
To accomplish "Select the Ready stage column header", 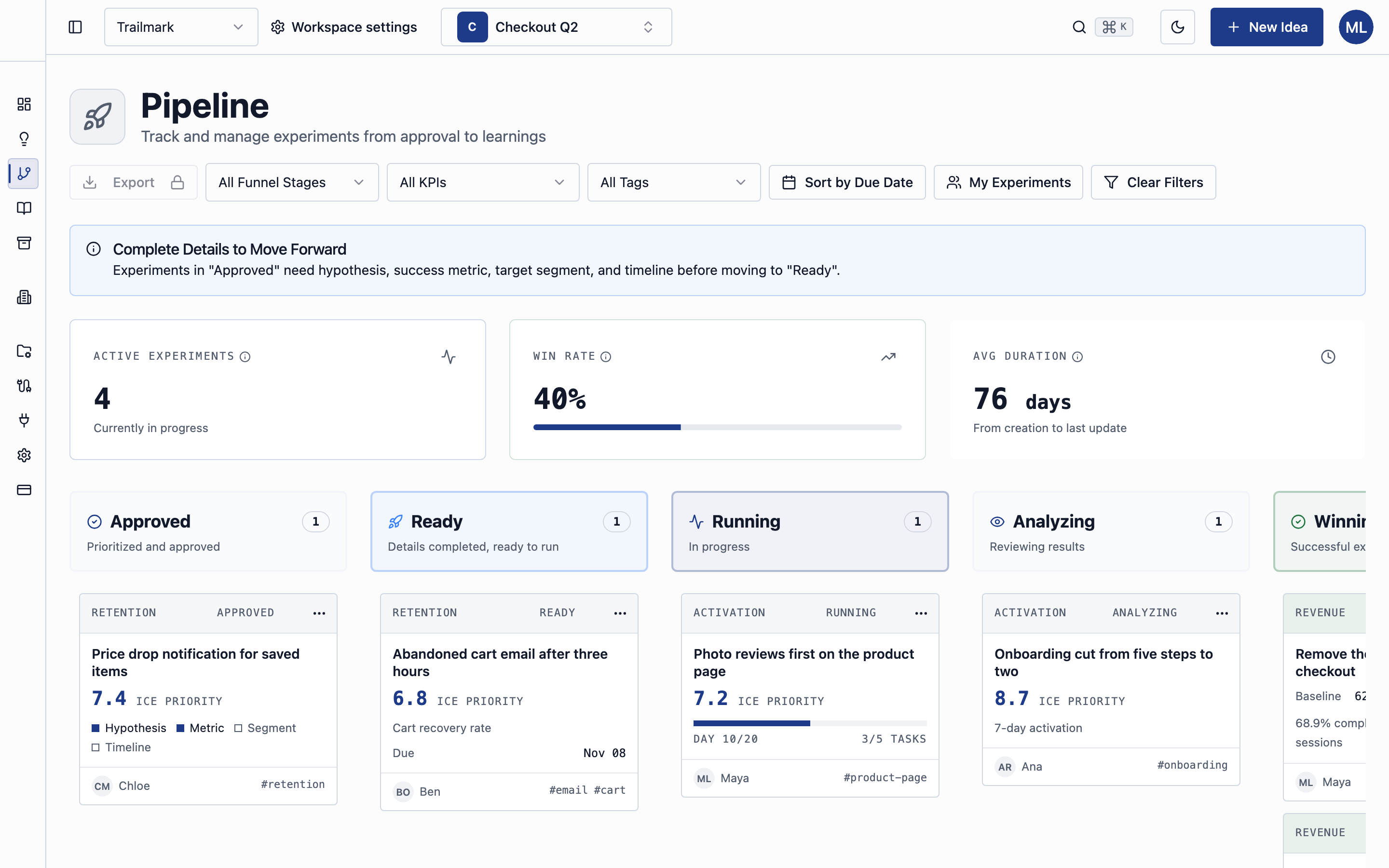I will tap(509, 531).
